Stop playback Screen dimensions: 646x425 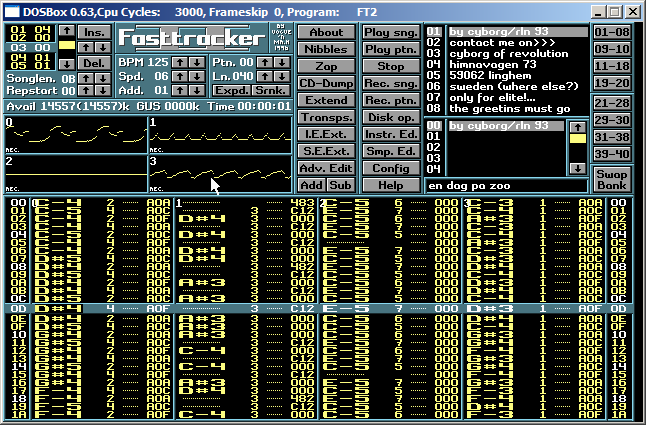point(391,66)
